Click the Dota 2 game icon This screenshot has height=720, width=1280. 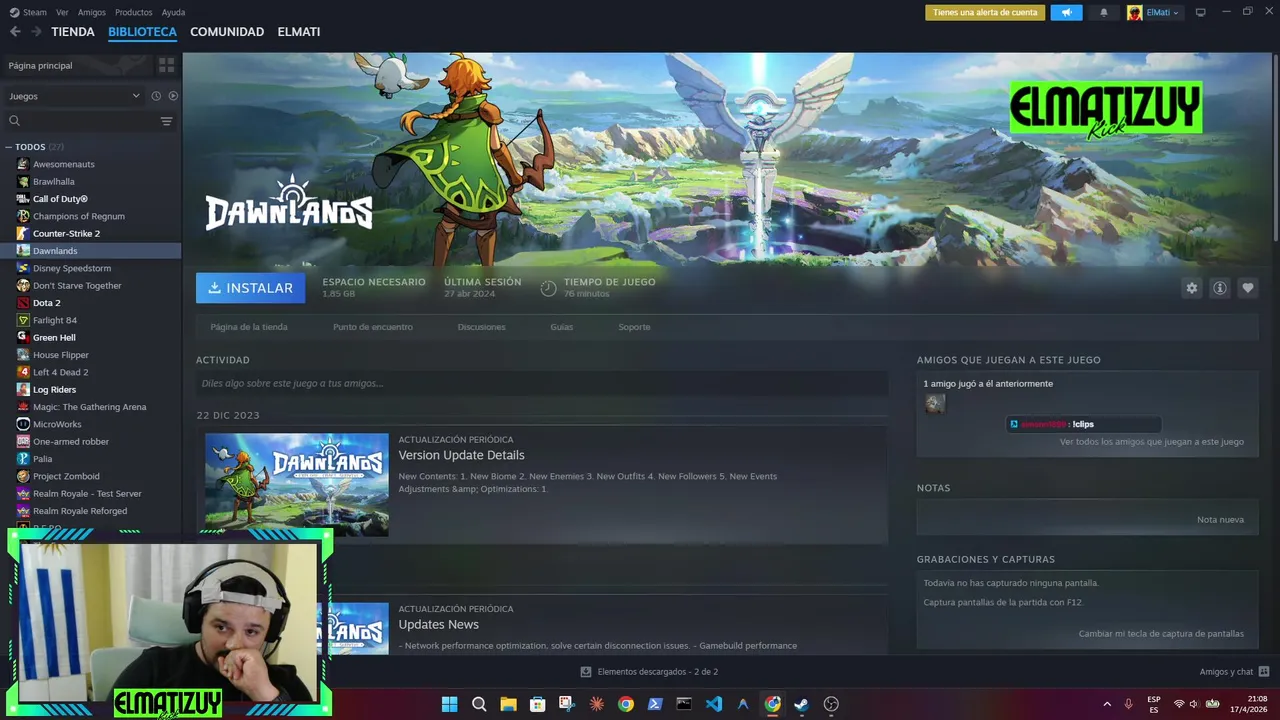tap(23, 303)
